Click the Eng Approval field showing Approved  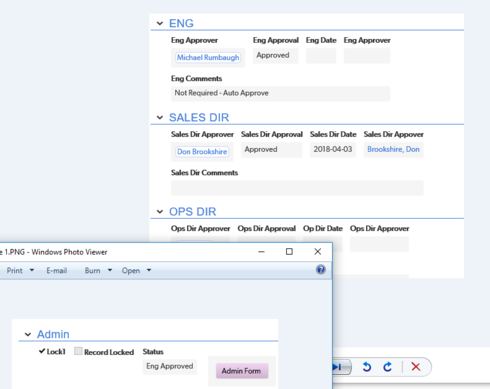coord(275,56)
